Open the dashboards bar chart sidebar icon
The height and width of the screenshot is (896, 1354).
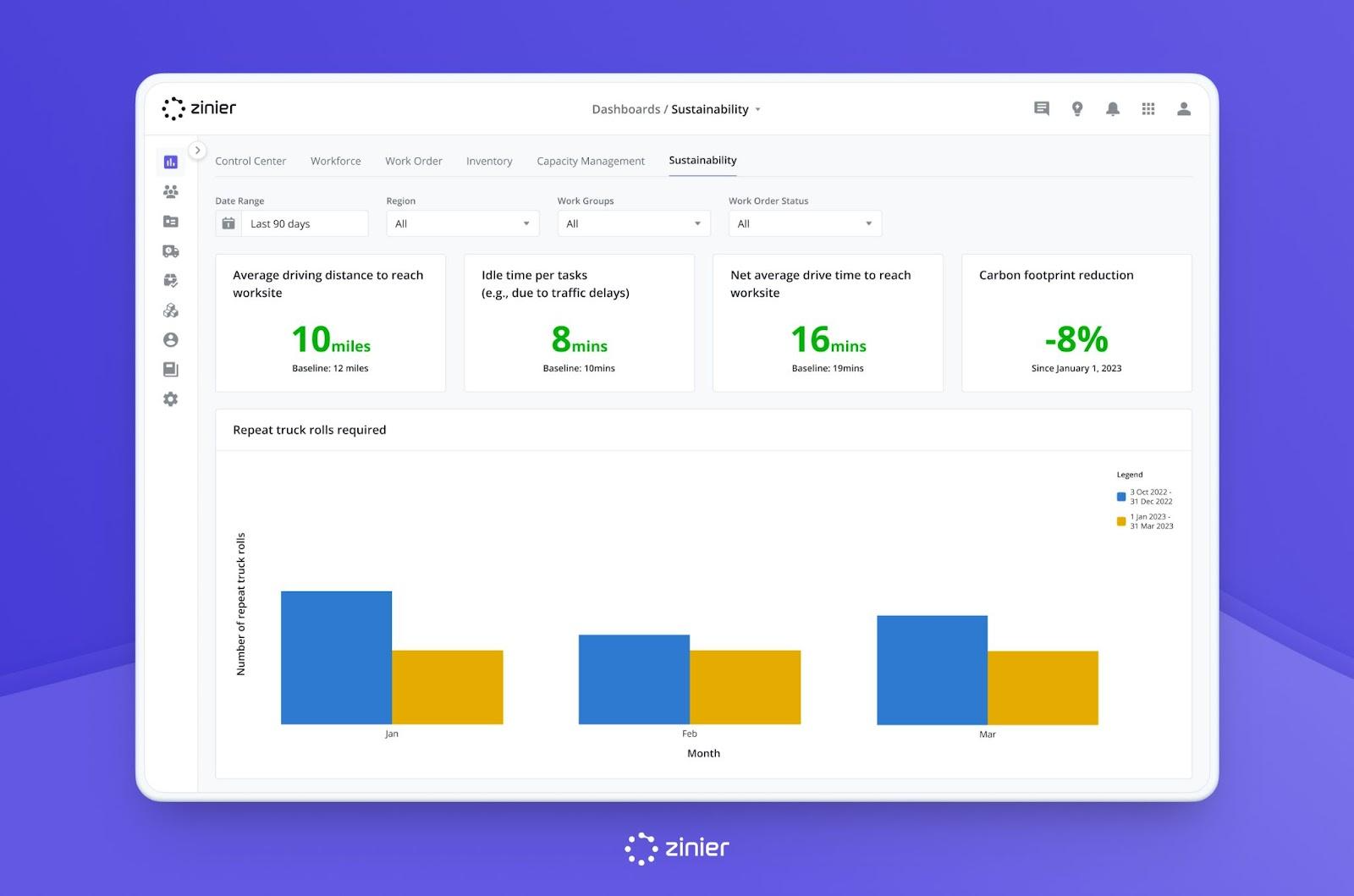[x=171, y=162]
